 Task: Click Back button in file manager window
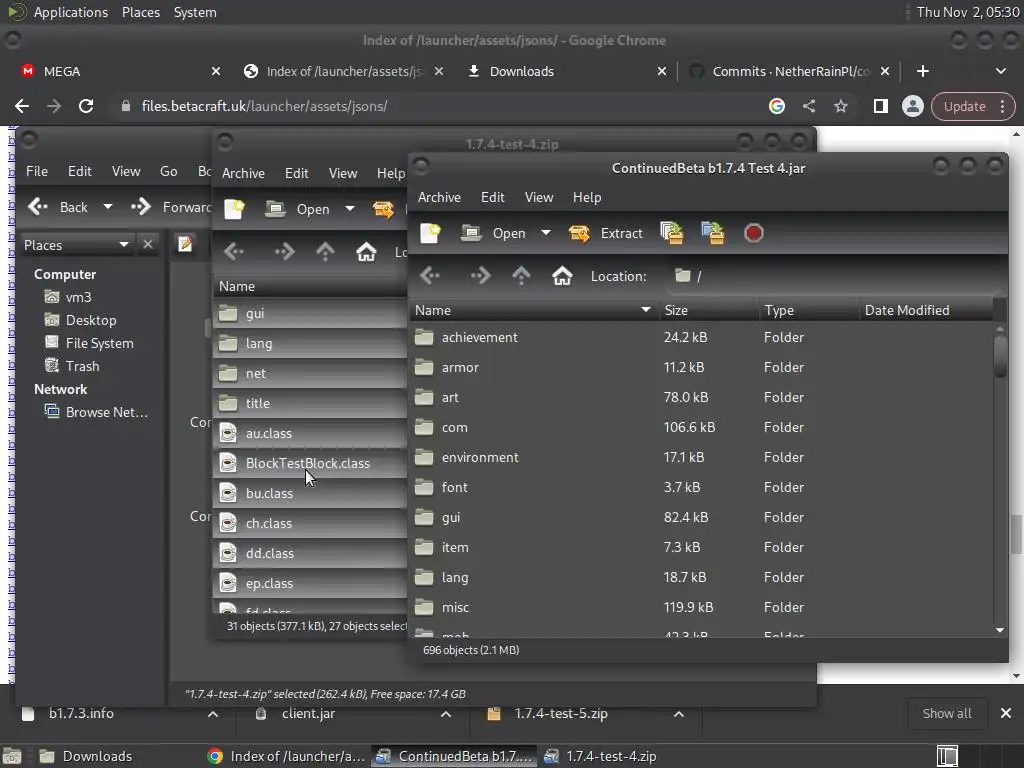(x=58, y=207)
